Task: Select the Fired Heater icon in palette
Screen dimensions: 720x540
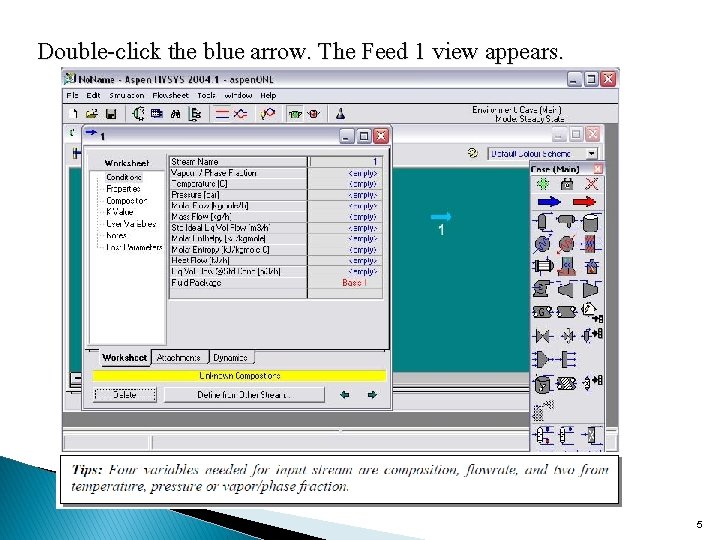Action: [x=591, y=266]
